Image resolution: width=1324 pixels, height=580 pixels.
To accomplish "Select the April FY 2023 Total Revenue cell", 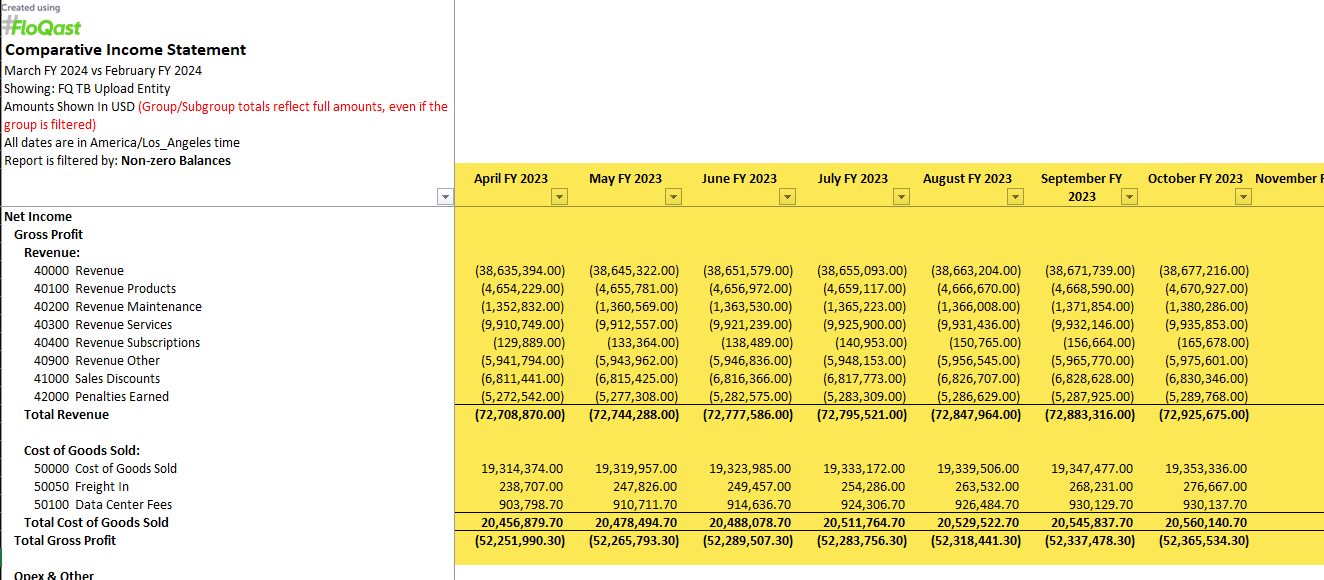I will pyautogui.click(x=518, y=415).
